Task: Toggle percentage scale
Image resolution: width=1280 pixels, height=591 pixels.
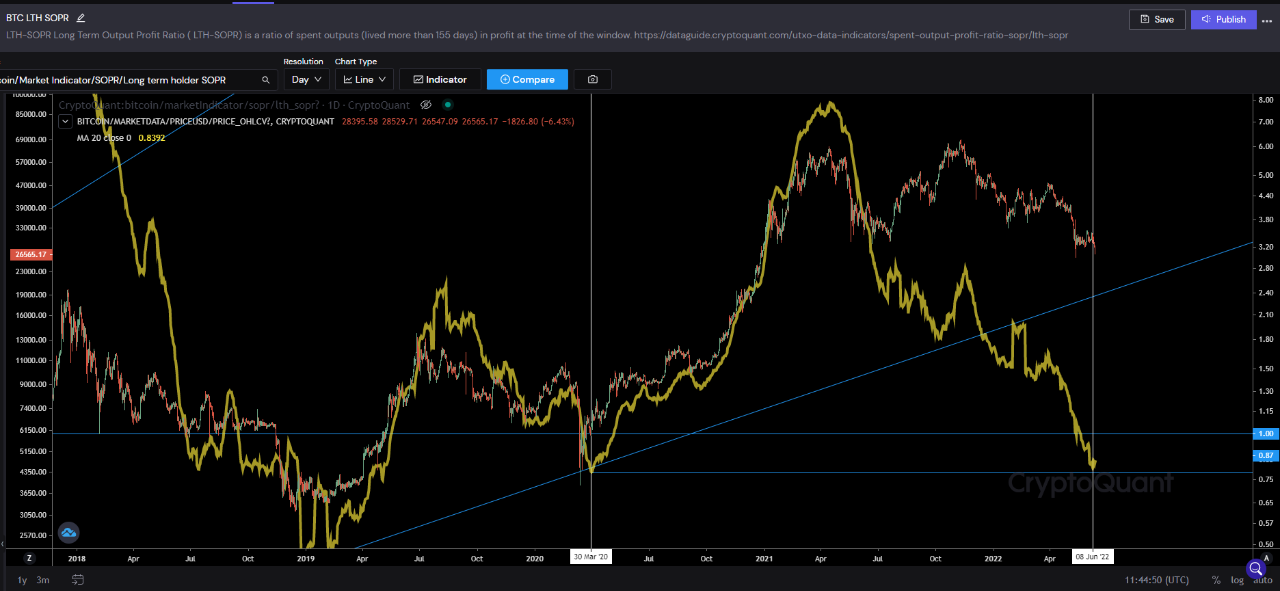Action: point(1216,580)
